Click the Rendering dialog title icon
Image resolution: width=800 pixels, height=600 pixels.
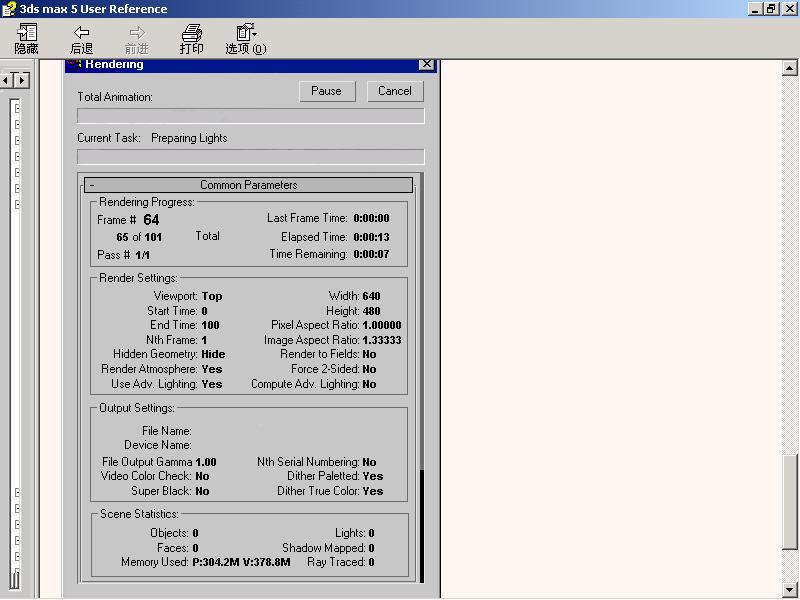[75, 64]
